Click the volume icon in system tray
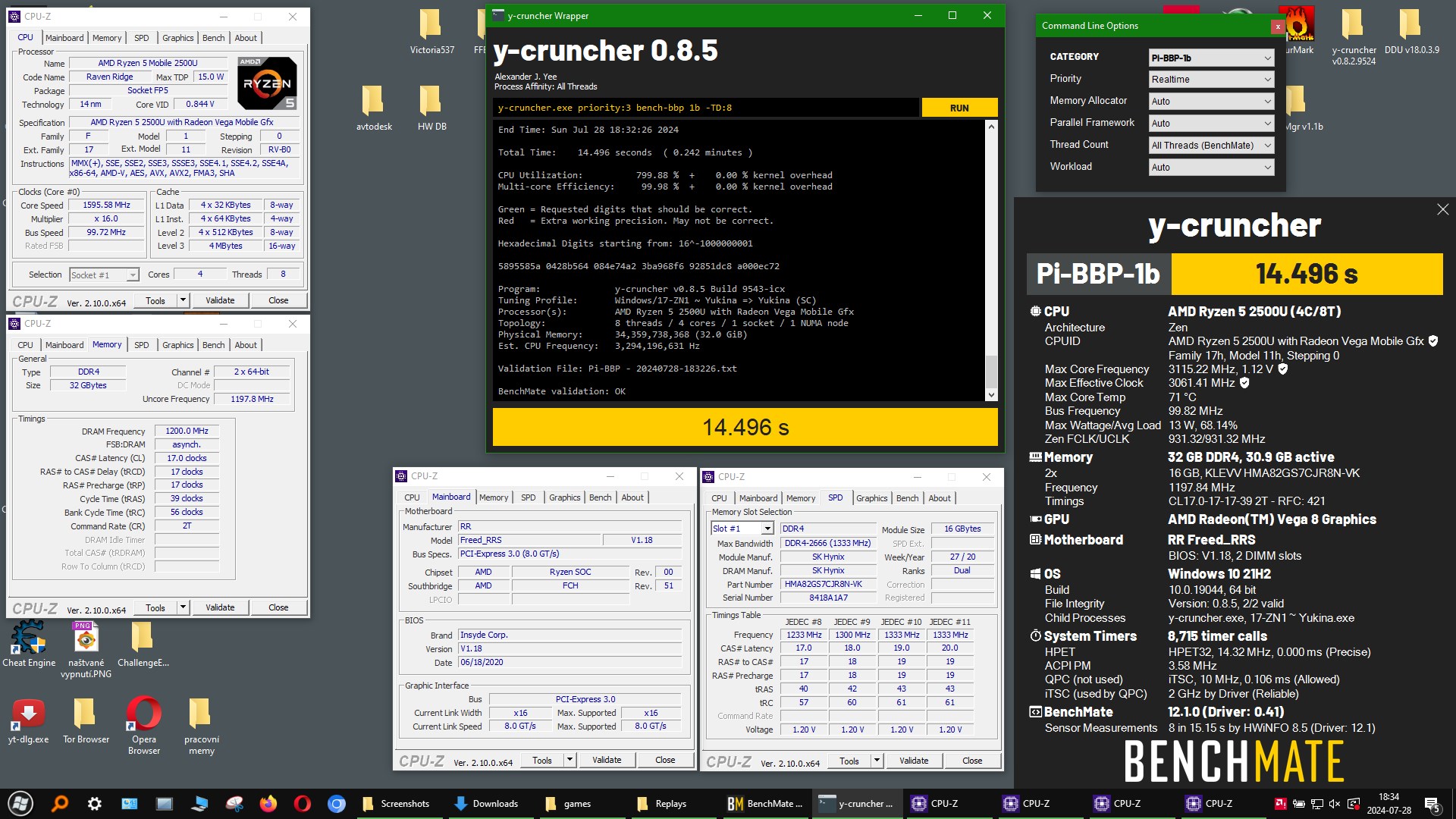Image resolution: width=1456 pixels, height=819 pixels. click(1334, 804)
